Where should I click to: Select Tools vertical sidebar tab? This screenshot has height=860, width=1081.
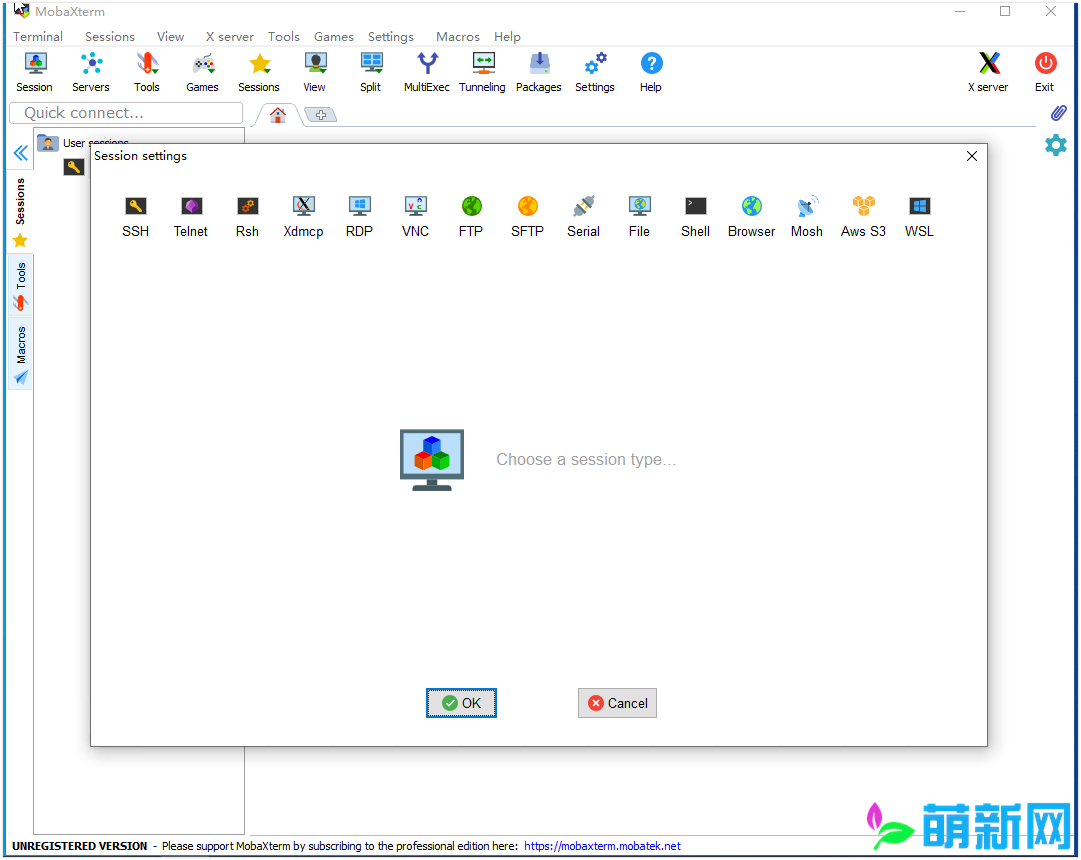click(20, 286)
